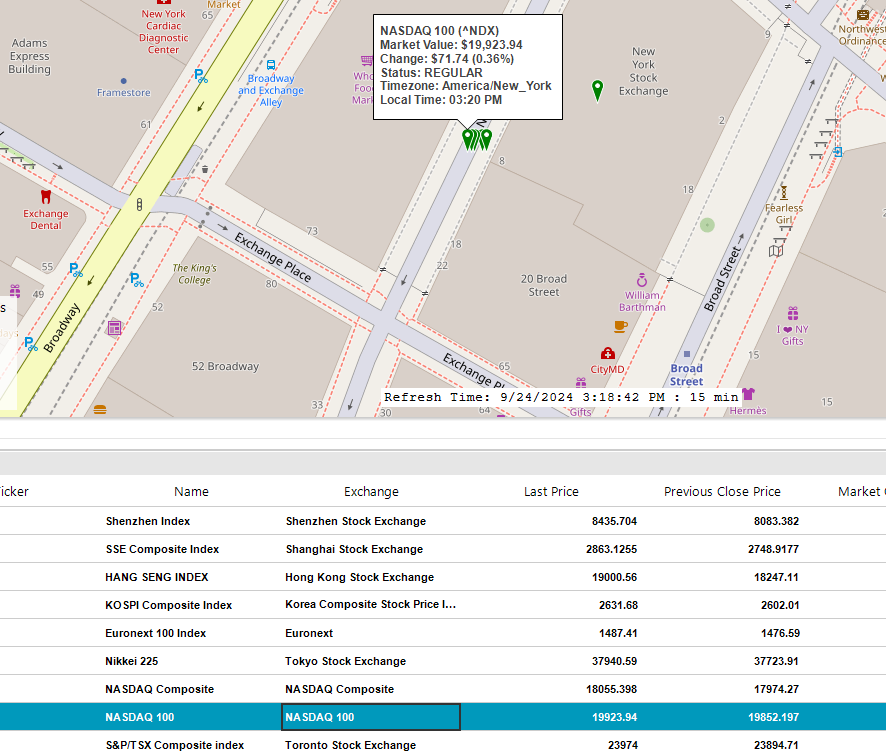The width and height of the screenshot is (886, 751).
Task: Click Korea Composite Stock Price exchange cell
Action: pyautogui.click(x=371, y=605)
